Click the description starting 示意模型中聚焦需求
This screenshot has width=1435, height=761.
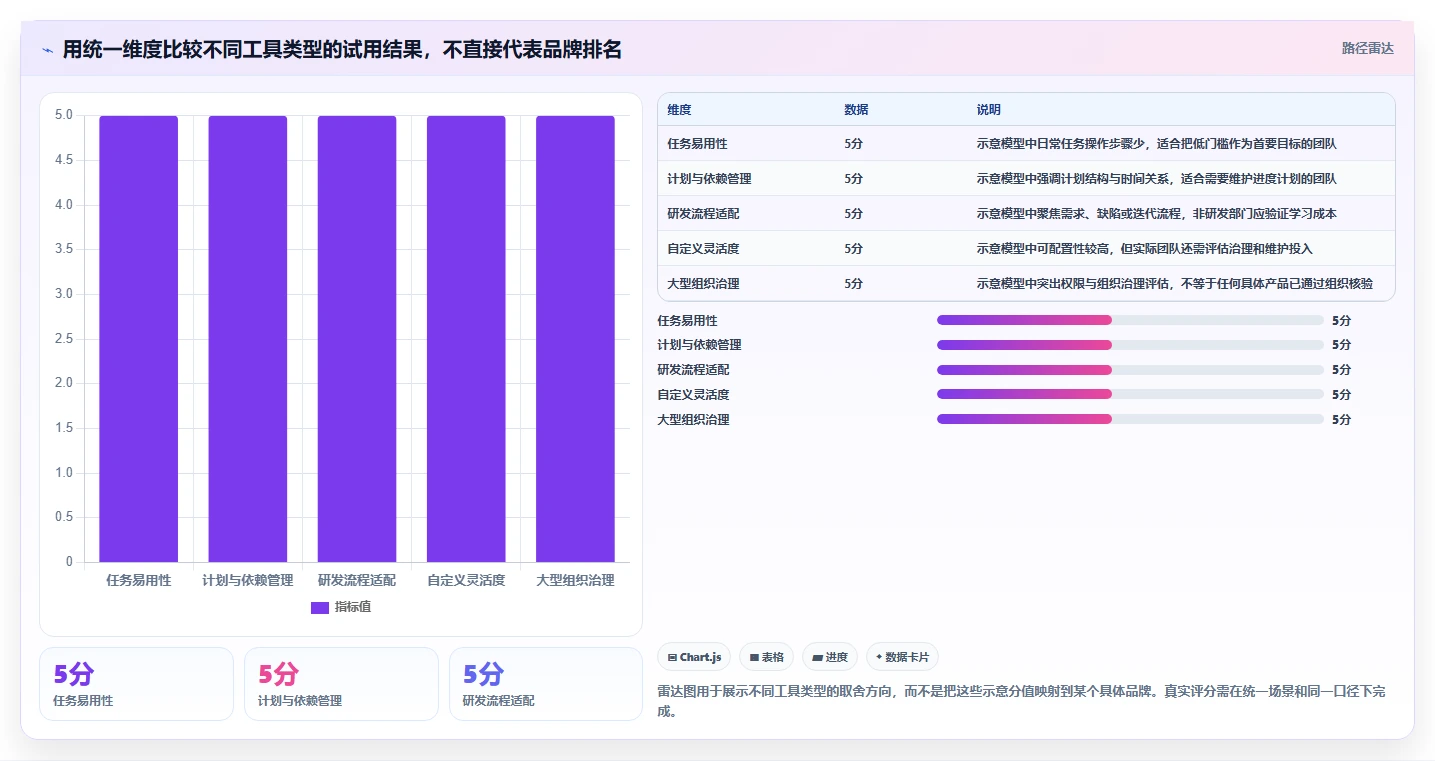(x=1156, y=214)
